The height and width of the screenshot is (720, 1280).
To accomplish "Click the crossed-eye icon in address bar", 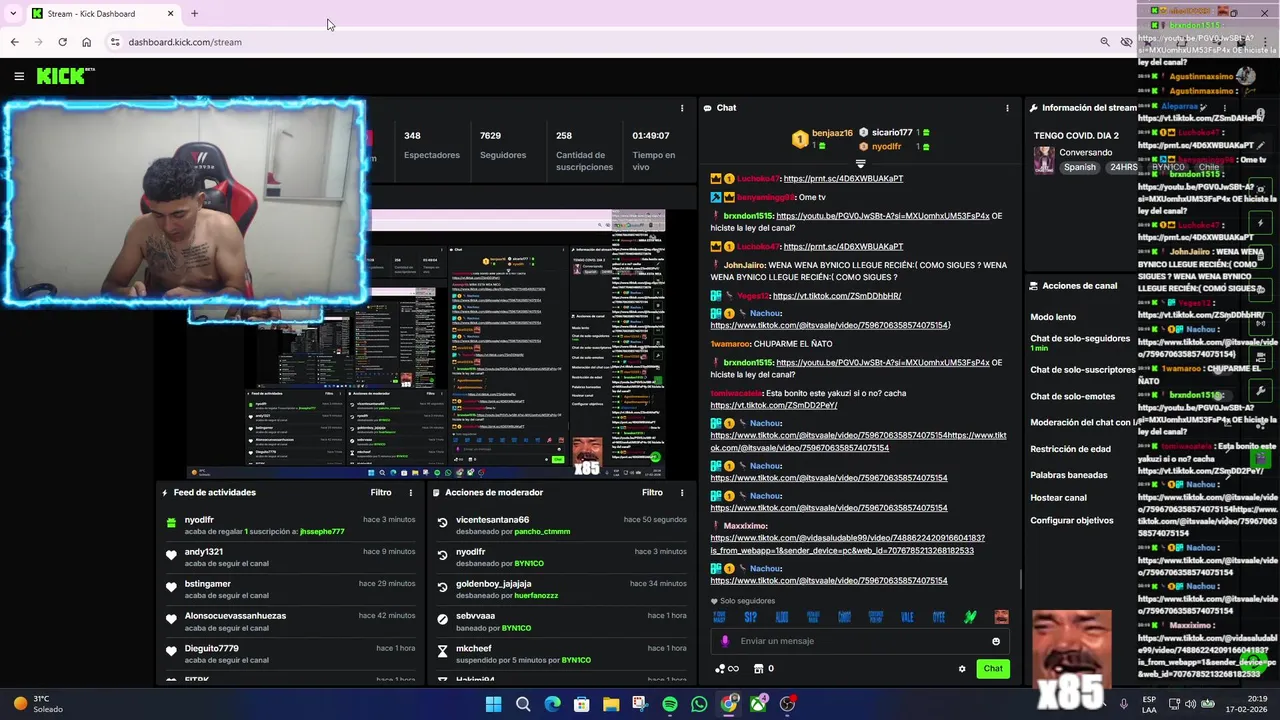I will pos(1126,42).
